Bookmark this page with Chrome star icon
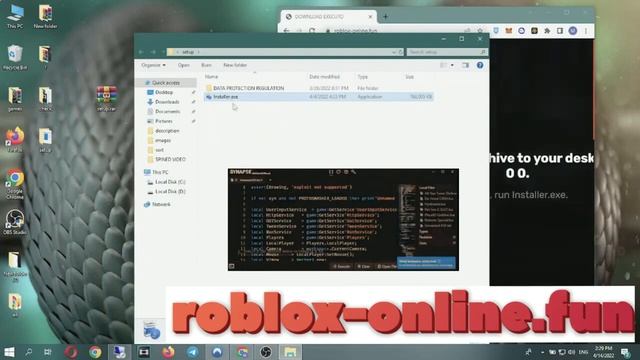The height and width of the screenshot is (360, 640). coord(480,31)
